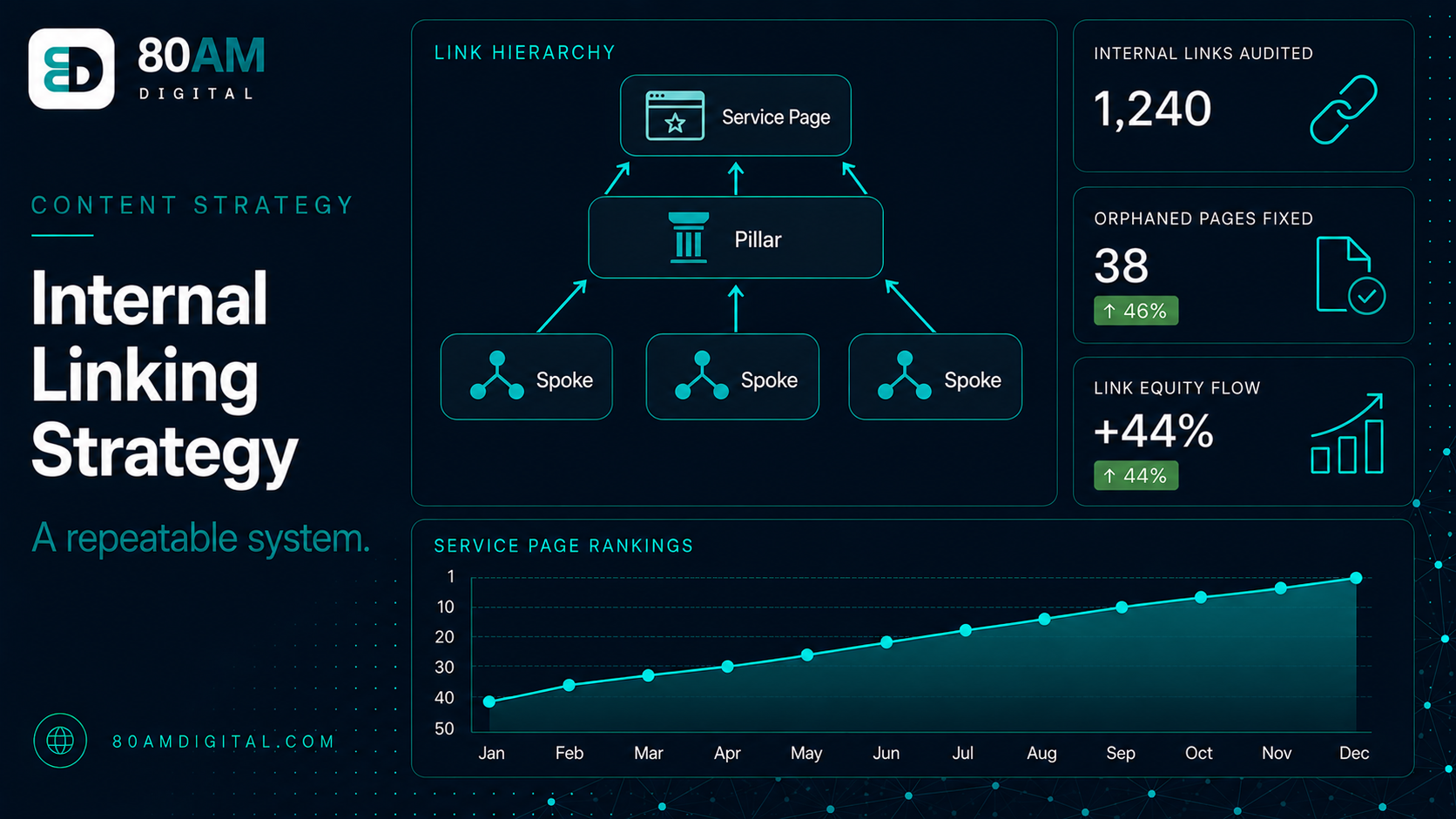Click the document checkmark icon for orphaned pages
The width and height of the screenshot is (1456, 819).
(x=1351, y=274)
